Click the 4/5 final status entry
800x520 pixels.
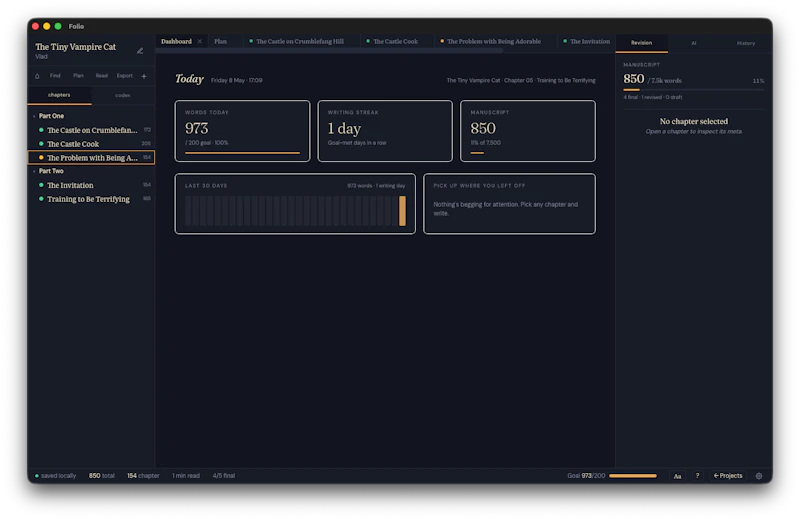[223, 476]
